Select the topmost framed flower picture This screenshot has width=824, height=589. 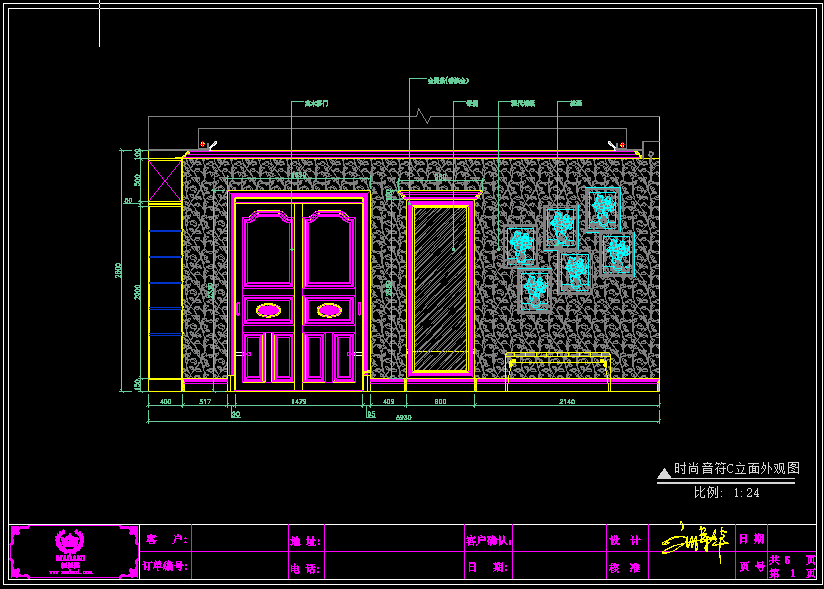(x=603, y=210)
